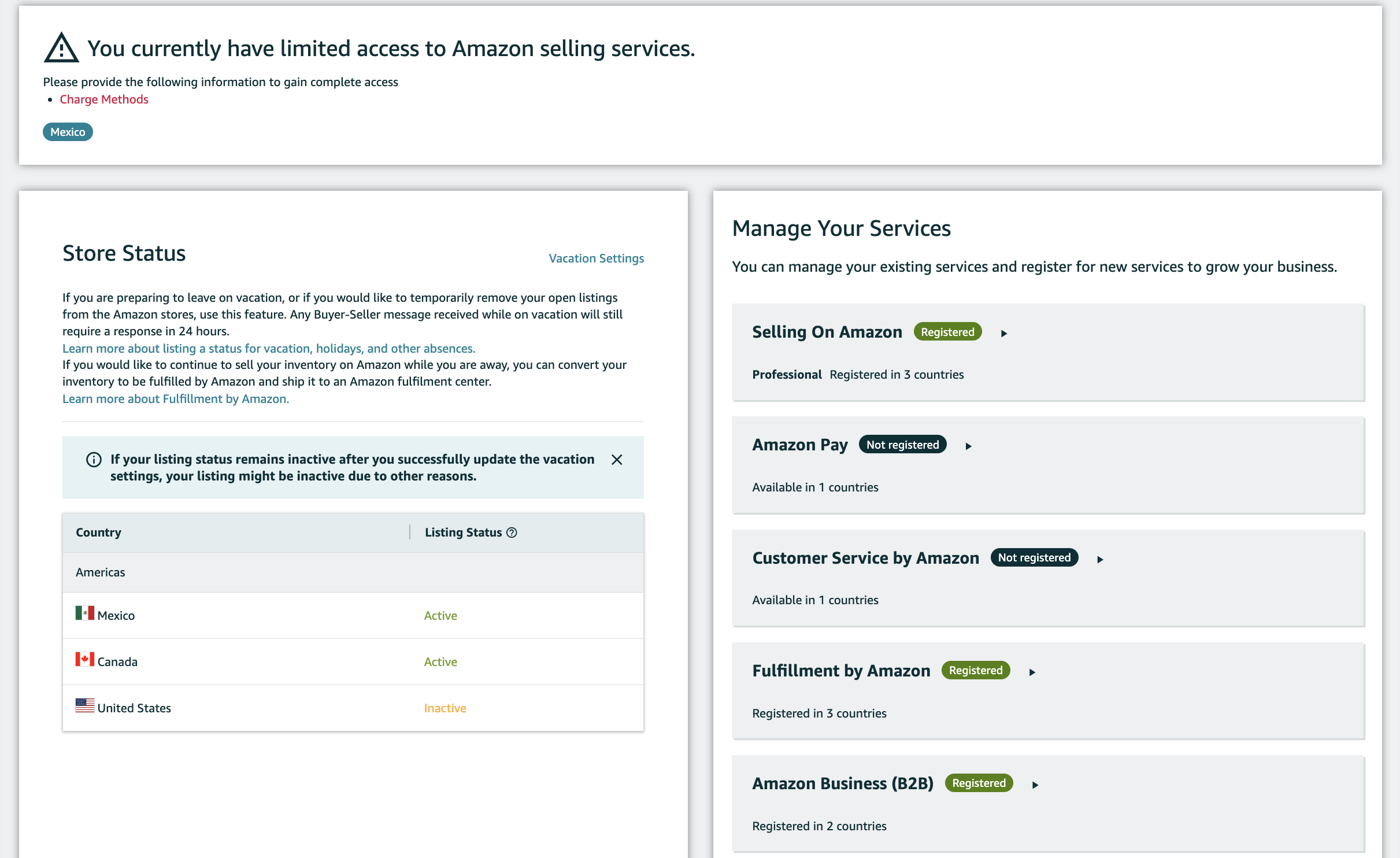This screenshot has height=858, width=1400.
Task: Select the Mexico row country name
Action: [116, 615]
